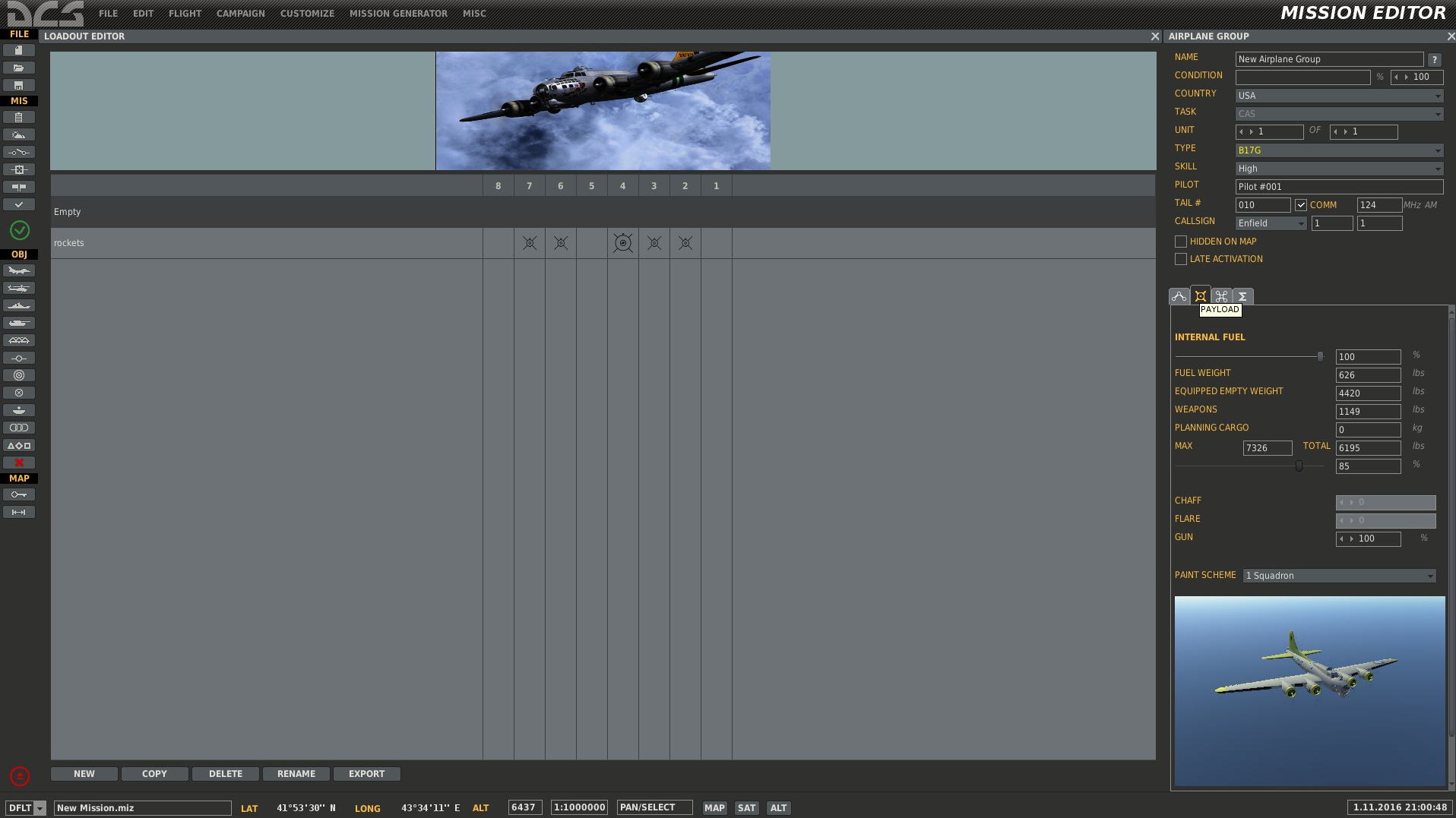Open the EDIT menu
Viewport: 1456px width, 818px height.
click(x=143, y=14)
